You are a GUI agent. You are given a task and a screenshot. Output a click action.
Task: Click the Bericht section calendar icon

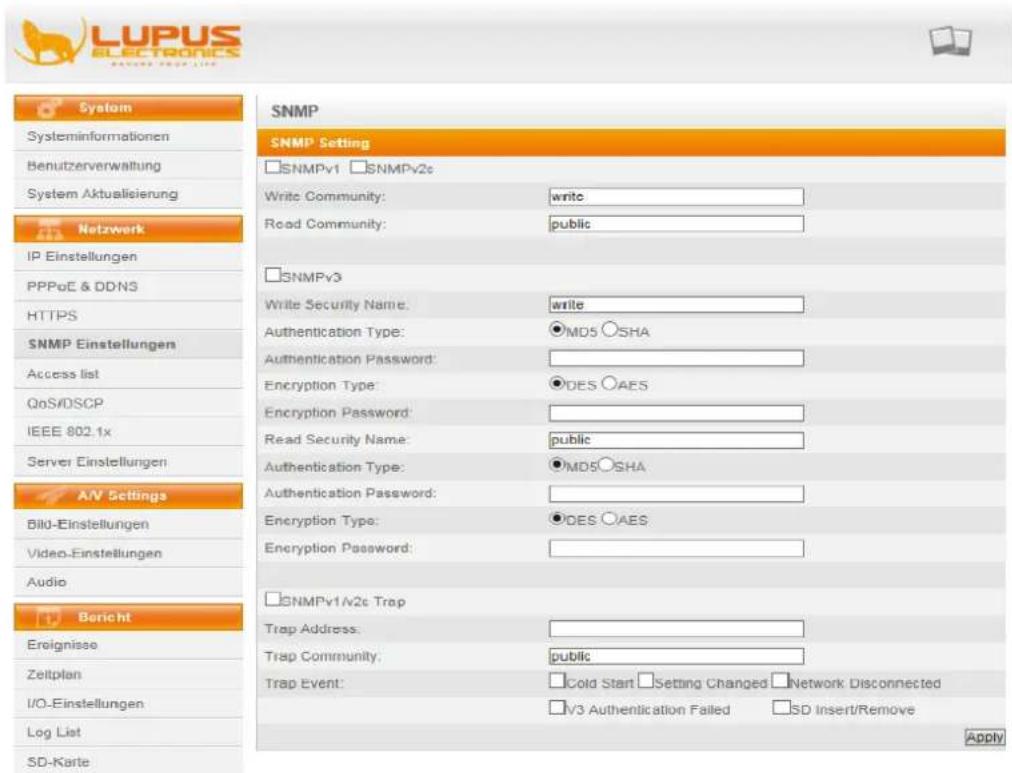(48, 617)
